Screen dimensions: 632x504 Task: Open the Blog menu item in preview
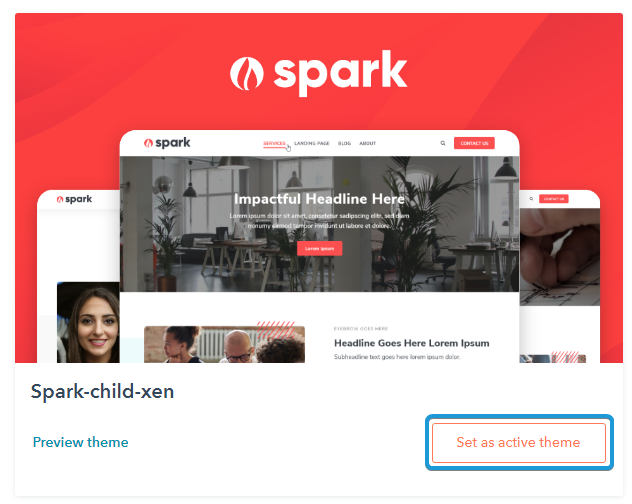point(344,144)
